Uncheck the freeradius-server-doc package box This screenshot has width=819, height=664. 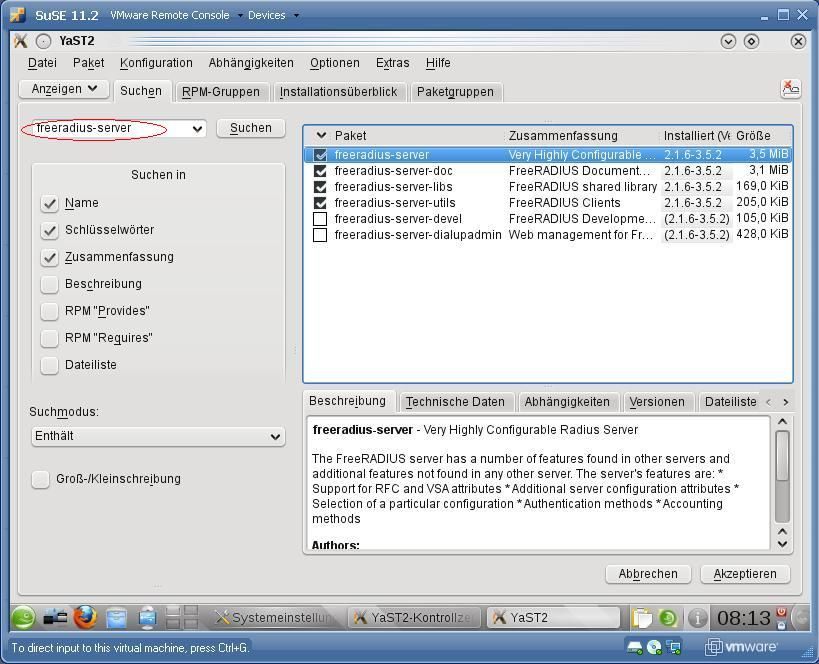[x=320, y=171]
